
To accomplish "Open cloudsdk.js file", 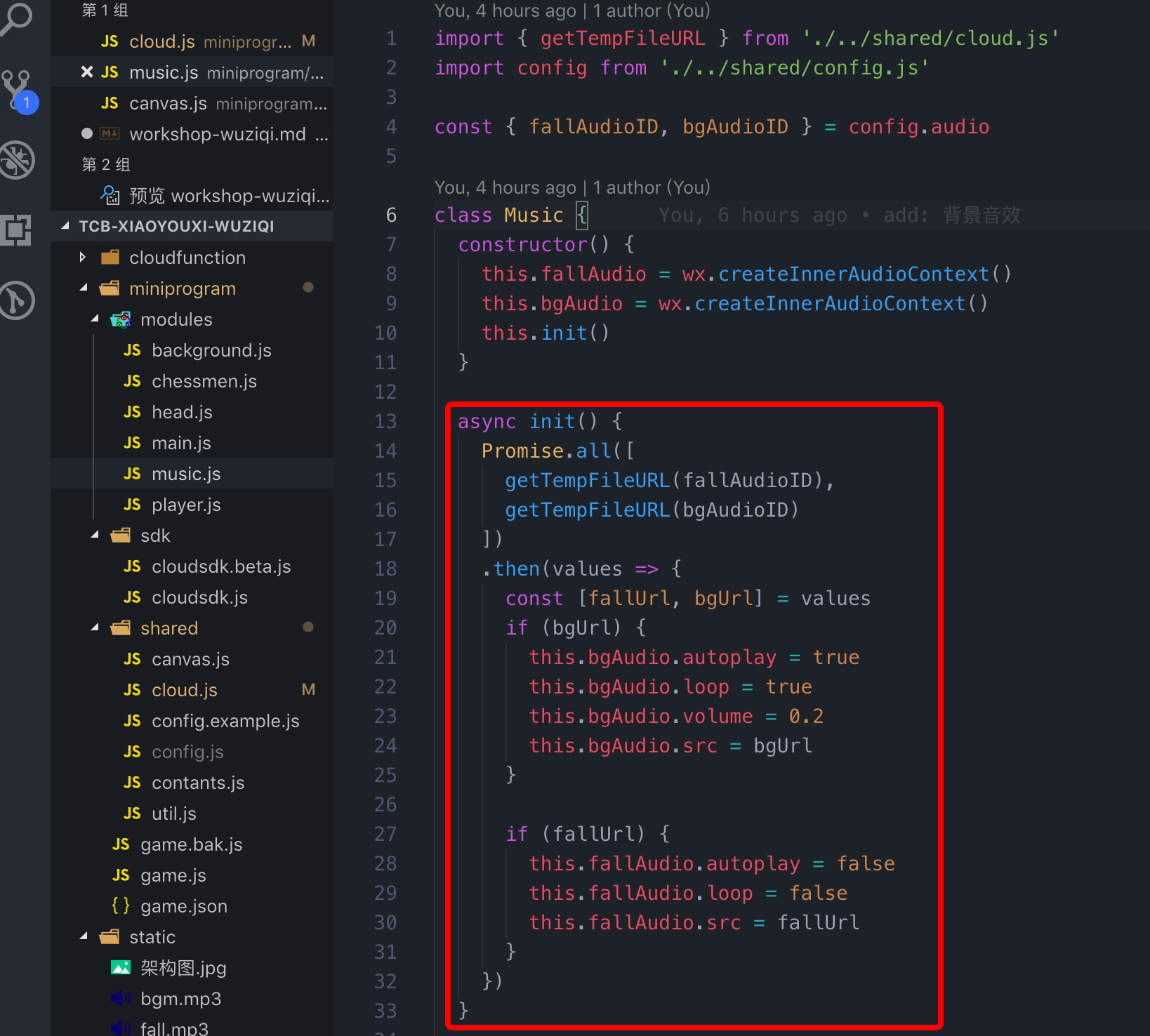I will 192,597.
